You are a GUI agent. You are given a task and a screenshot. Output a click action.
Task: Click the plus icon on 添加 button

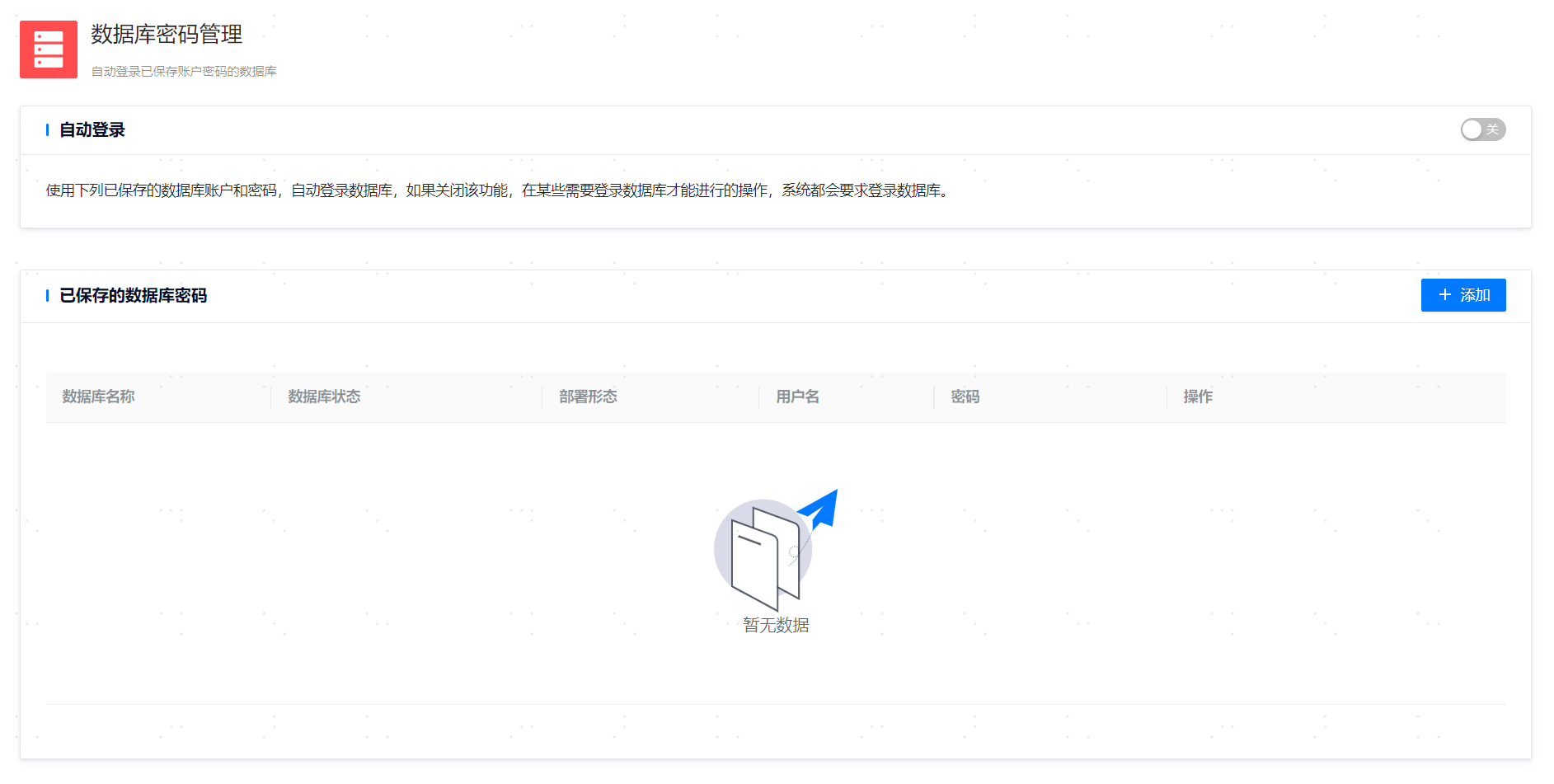pos(1444,295)
